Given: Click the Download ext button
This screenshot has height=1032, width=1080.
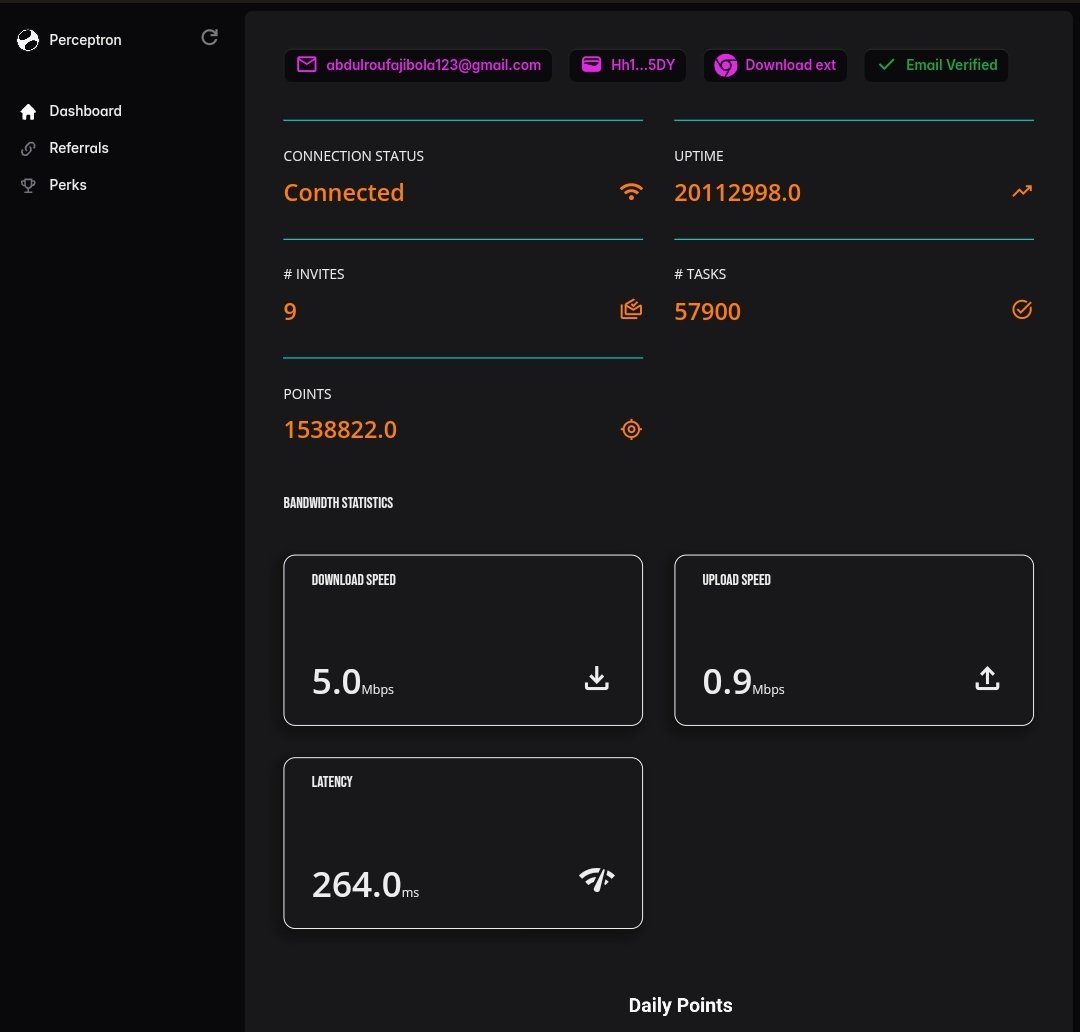Looking at the screenshot, I should coord(775,65).
